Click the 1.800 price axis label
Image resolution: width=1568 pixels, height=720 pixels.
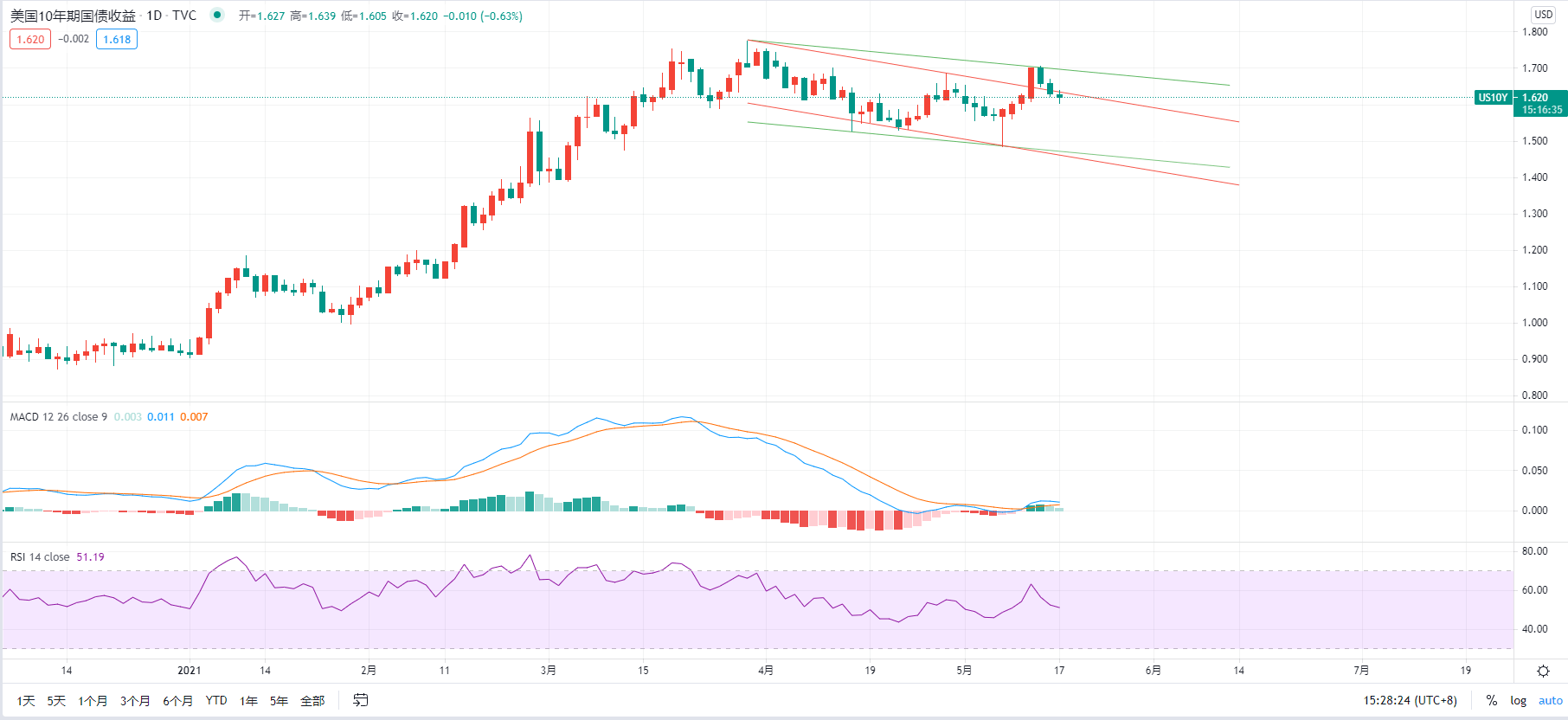(1535, 32)
